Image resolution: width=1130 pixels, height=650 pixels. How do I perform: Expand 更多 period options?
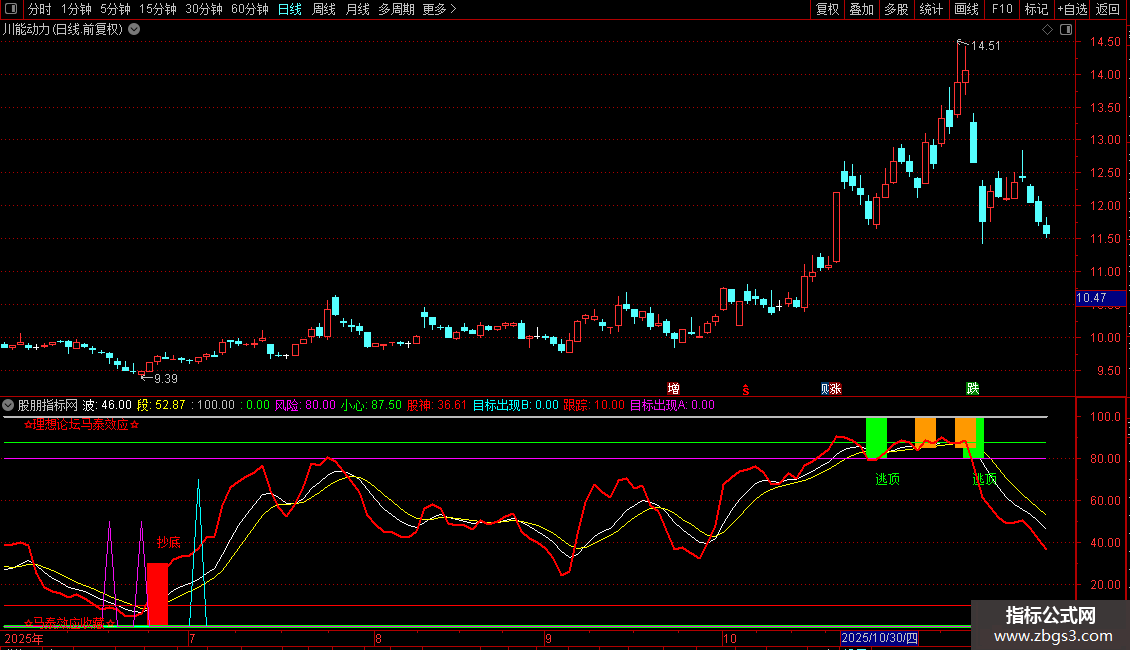(x=439, y=9)
